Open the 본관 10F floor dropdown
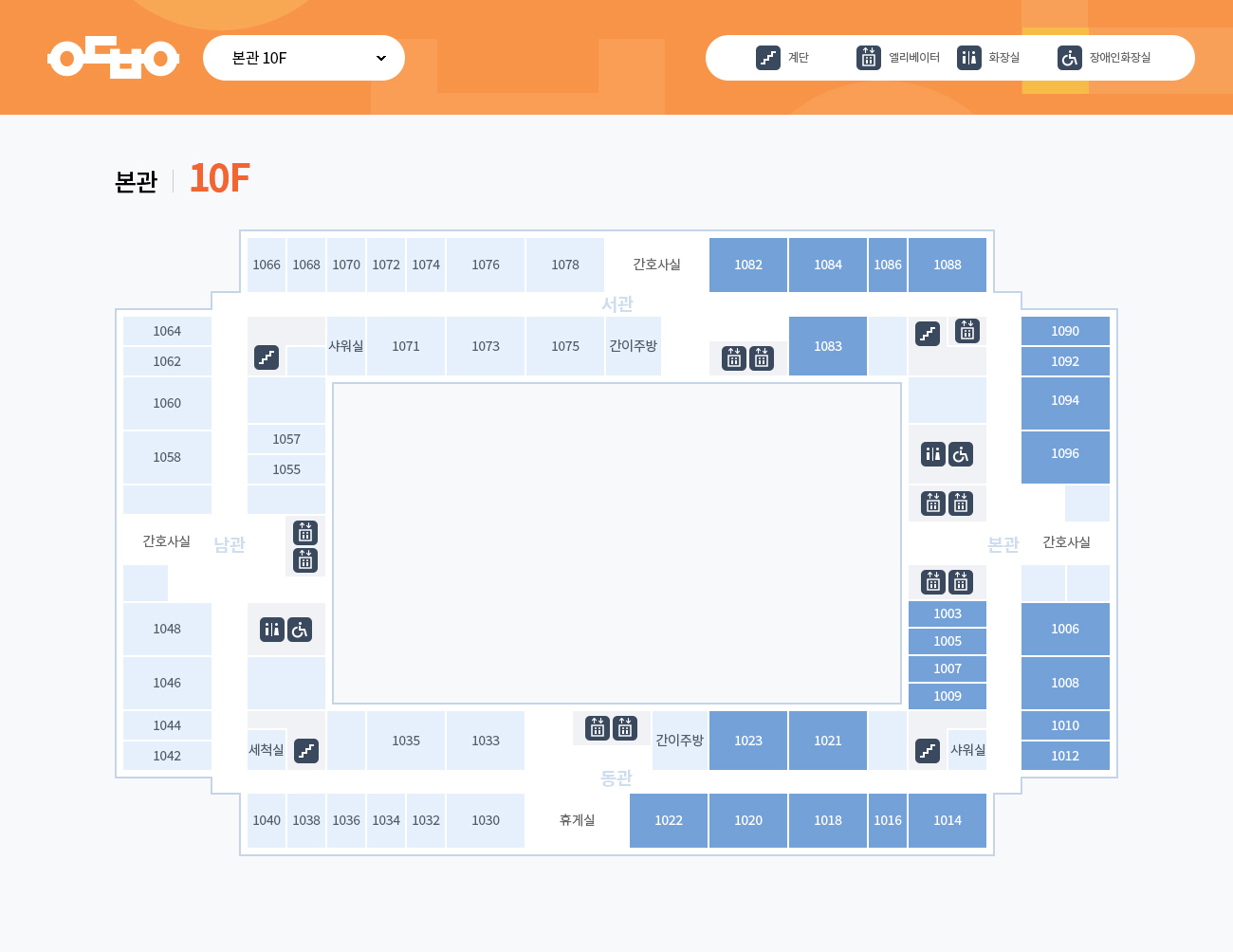The height and width of the screenshot is (952, 1233). tap(304, 58)
